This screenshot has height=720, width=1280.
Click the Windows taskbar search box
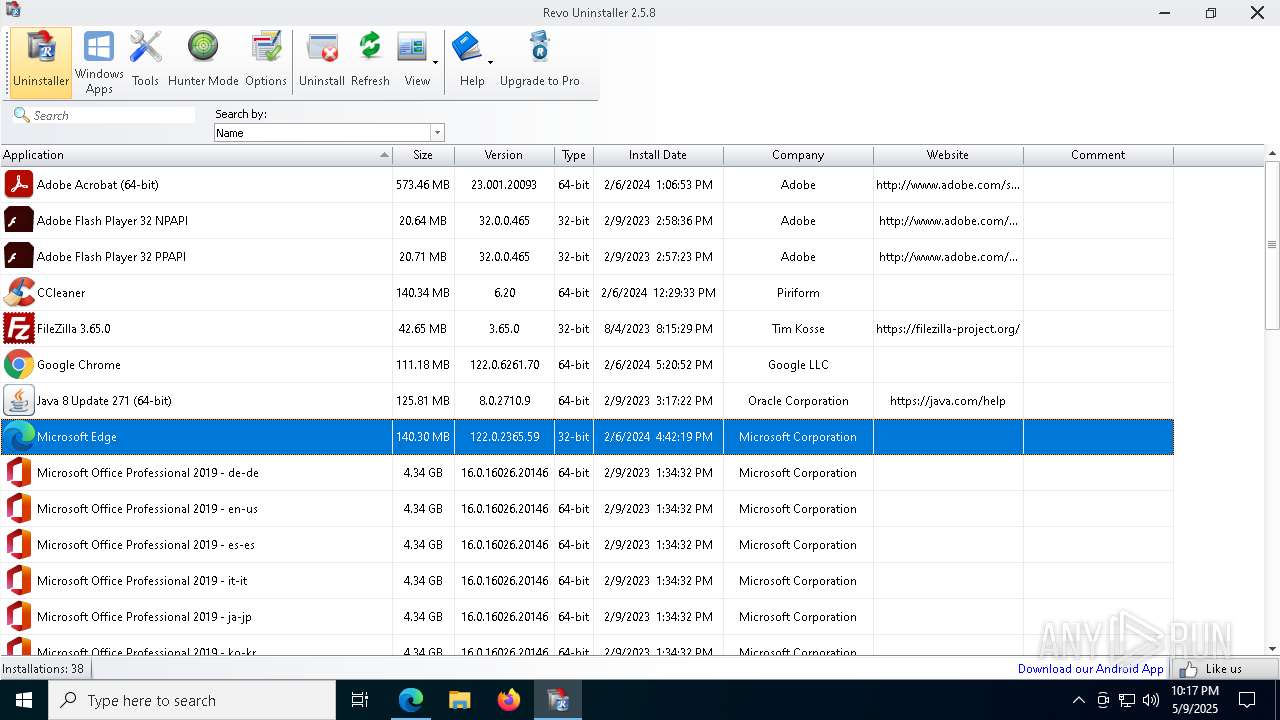[x=192, y=700]
